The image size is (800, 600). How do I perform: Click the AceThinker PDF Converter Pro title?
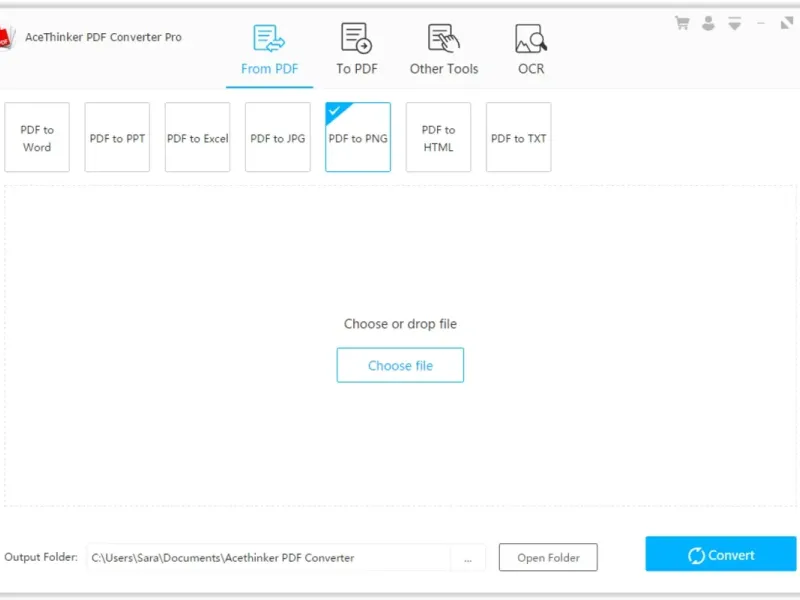tap(103, 37)
